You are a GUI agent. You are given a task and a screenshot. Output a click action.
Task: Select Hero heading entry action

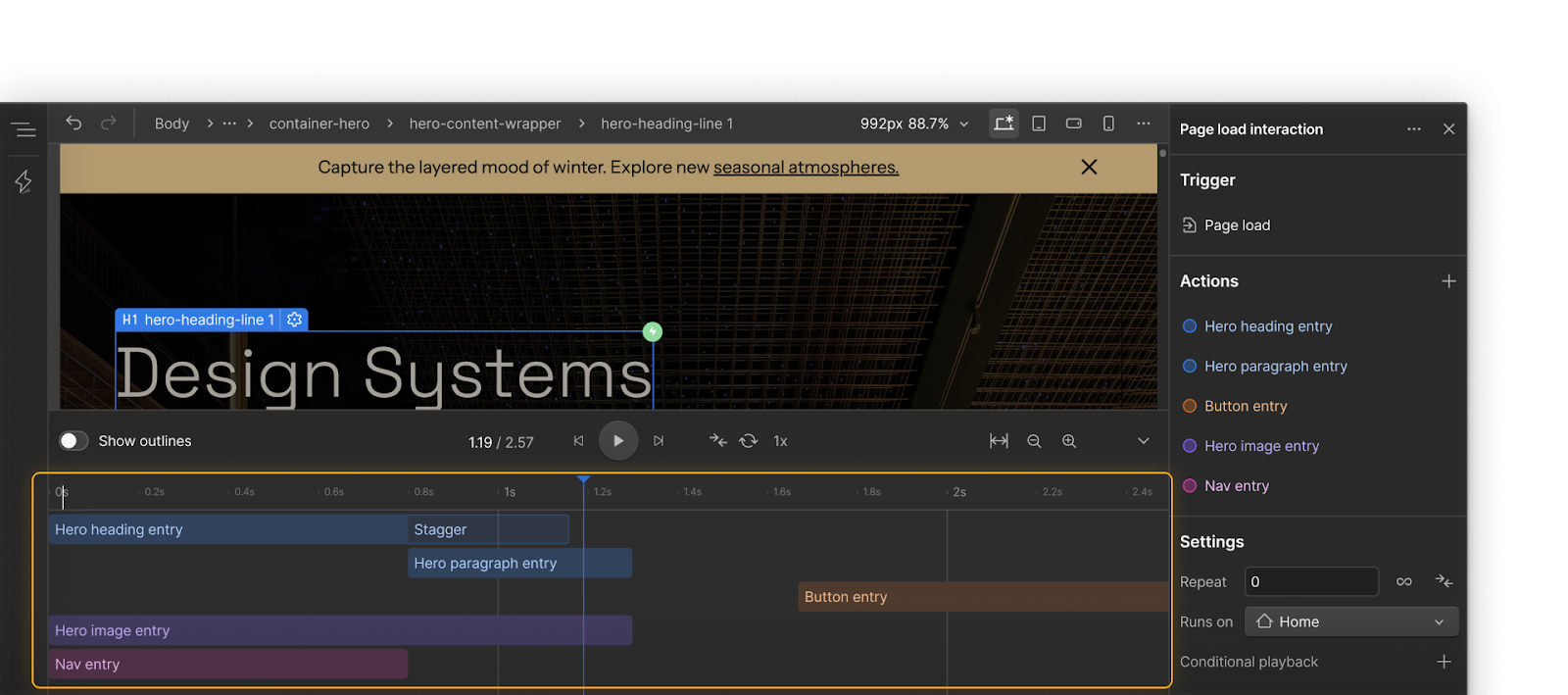[x=1268, y=326]
